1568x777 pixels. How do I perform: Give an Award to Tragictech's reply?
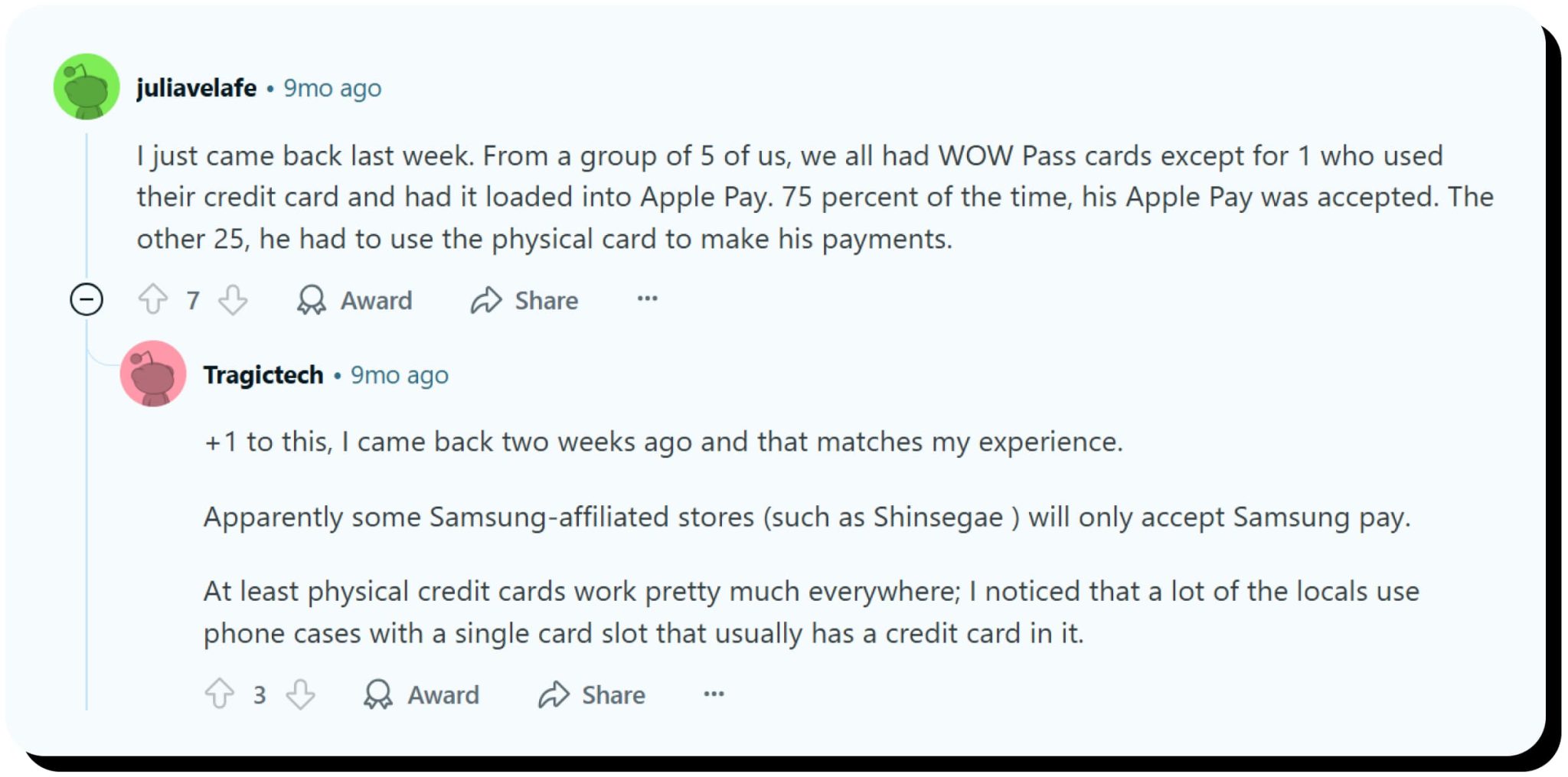(423, 695)
